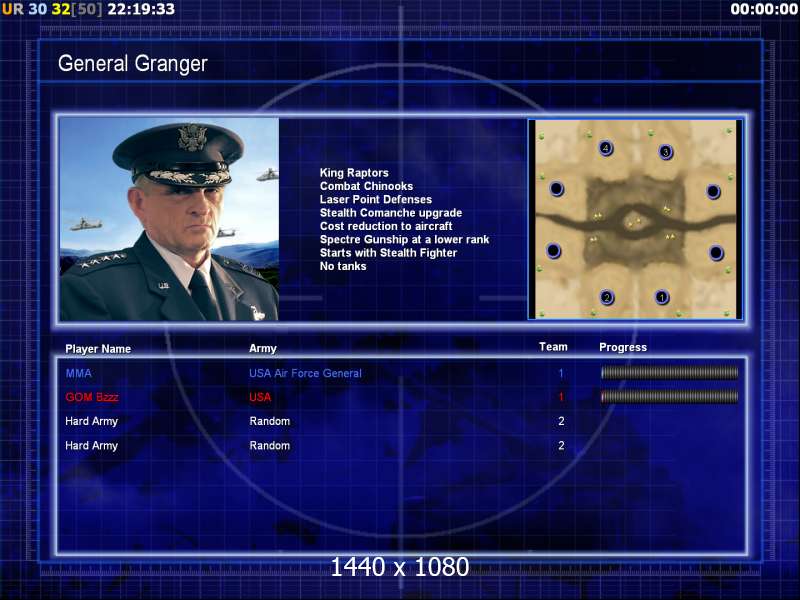Select the unnumbered start marker above position 2

(x=554, y=251)
